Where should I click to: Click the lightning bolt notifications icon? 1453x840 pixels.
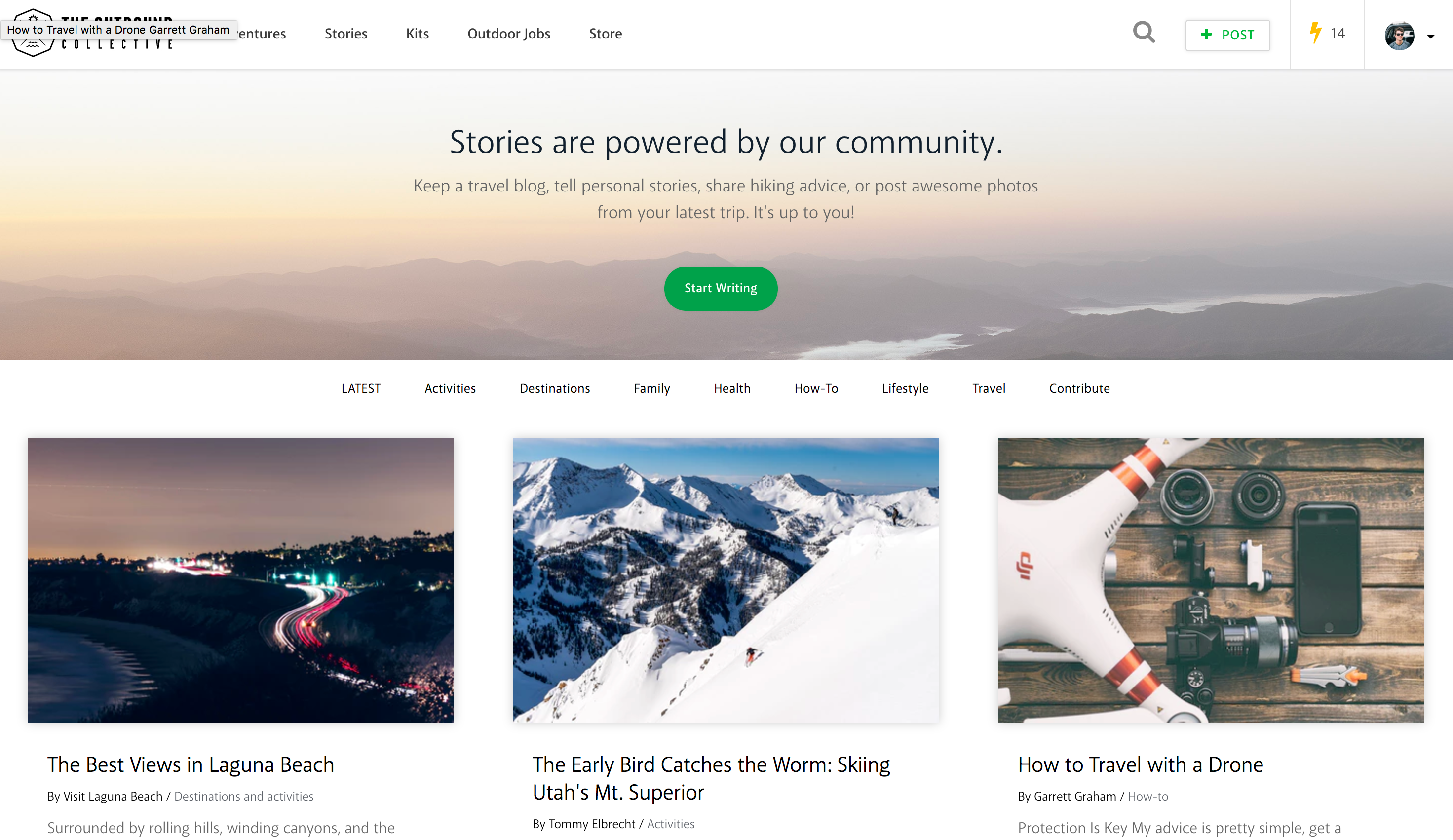[x=1315, y=33]
